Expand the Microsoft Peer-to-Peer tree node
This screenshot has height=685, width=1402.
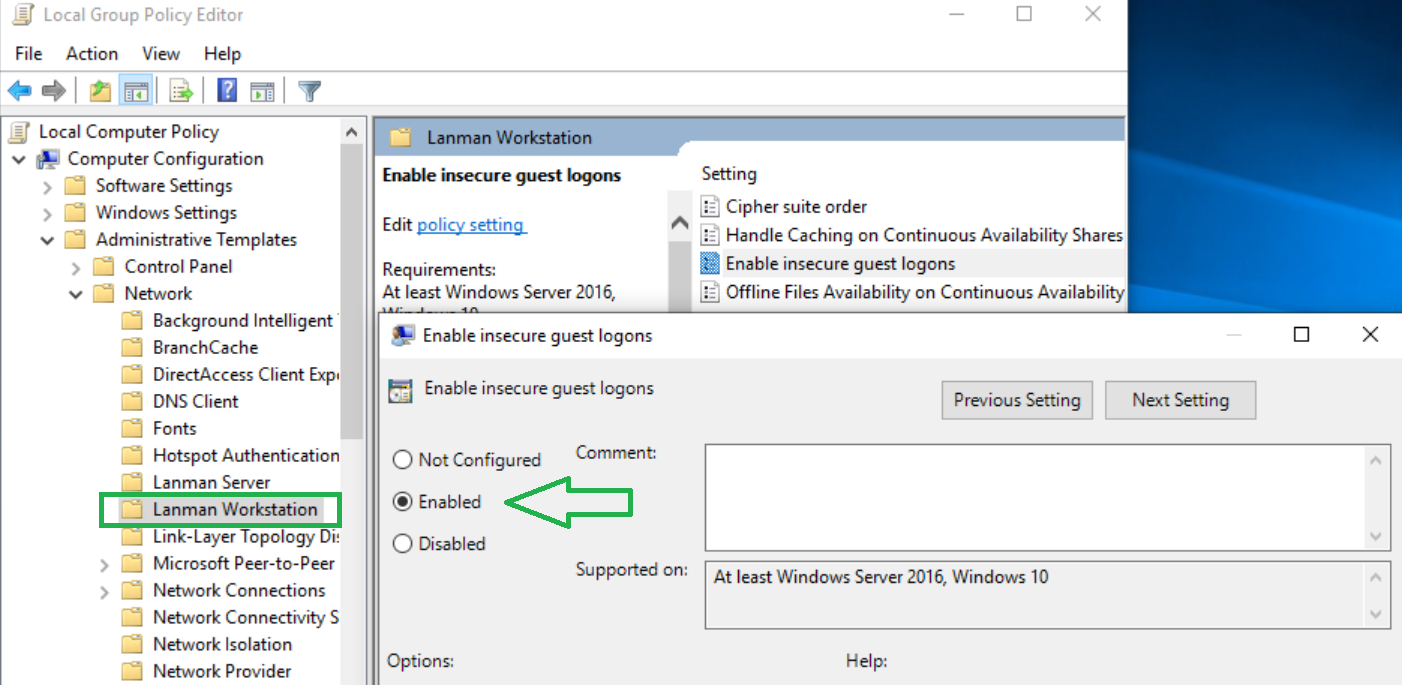coord(105,563)
